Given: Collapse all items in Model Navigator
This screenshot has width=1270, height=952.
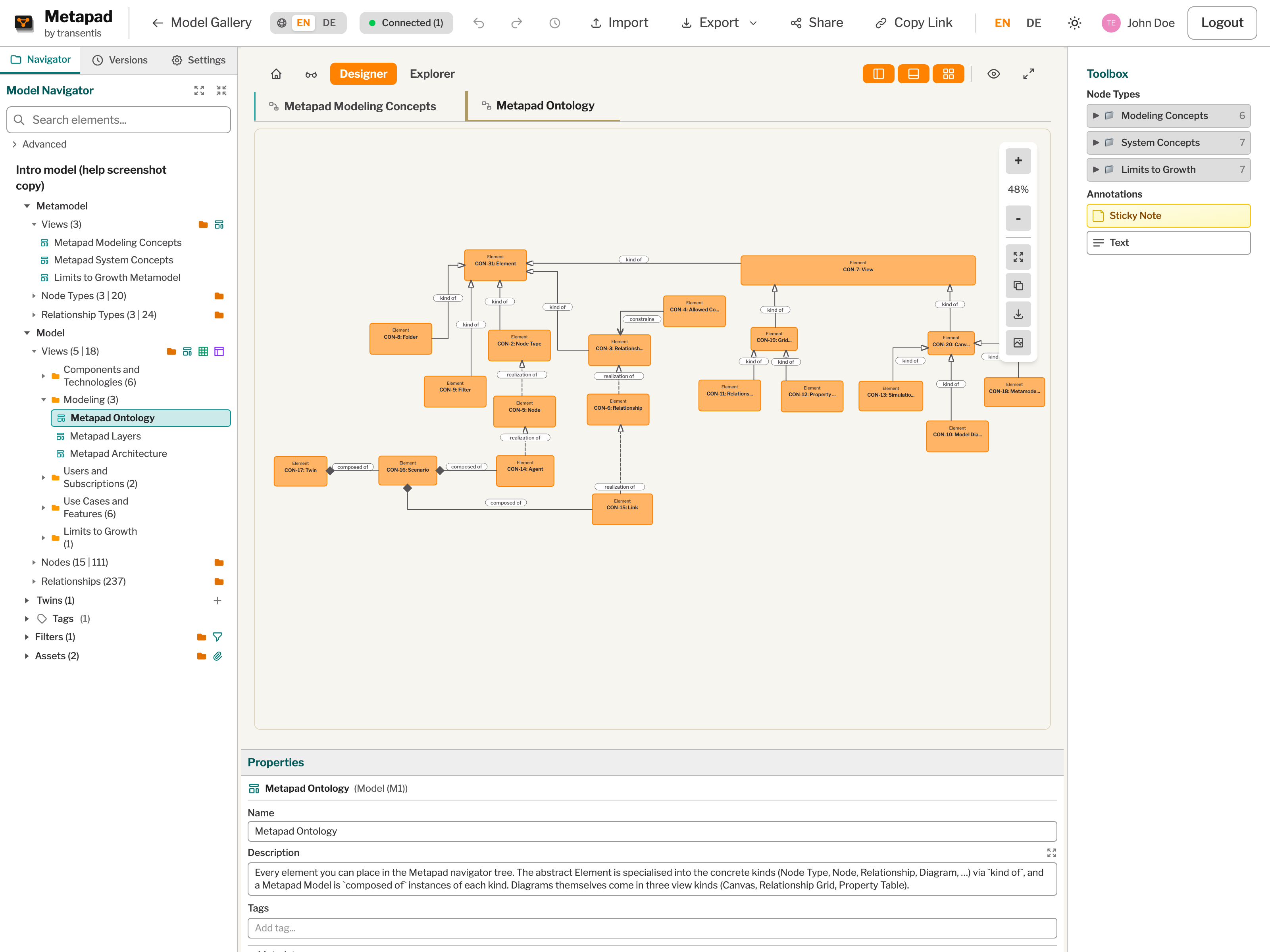Looking at the screenshot, I should pos(221,91).
